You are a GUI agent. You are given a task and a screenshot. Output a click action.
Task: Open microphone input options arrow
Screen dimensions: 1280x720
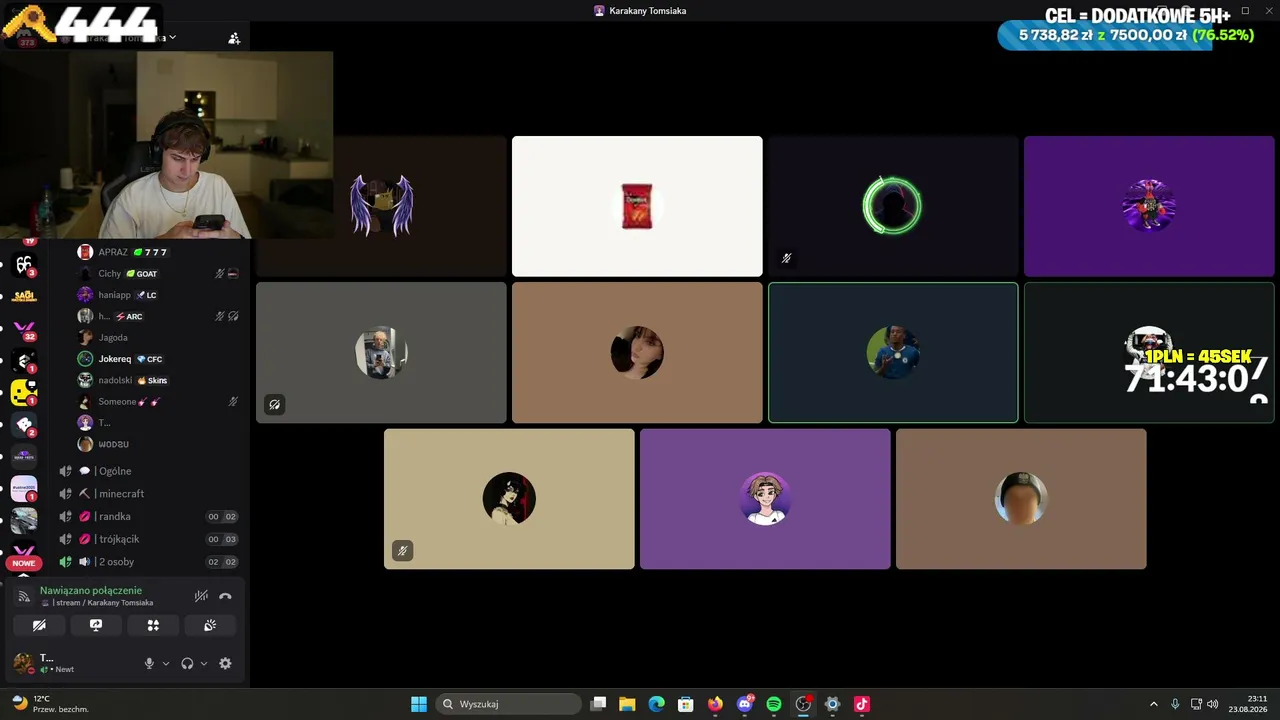[x=166, y=663]
